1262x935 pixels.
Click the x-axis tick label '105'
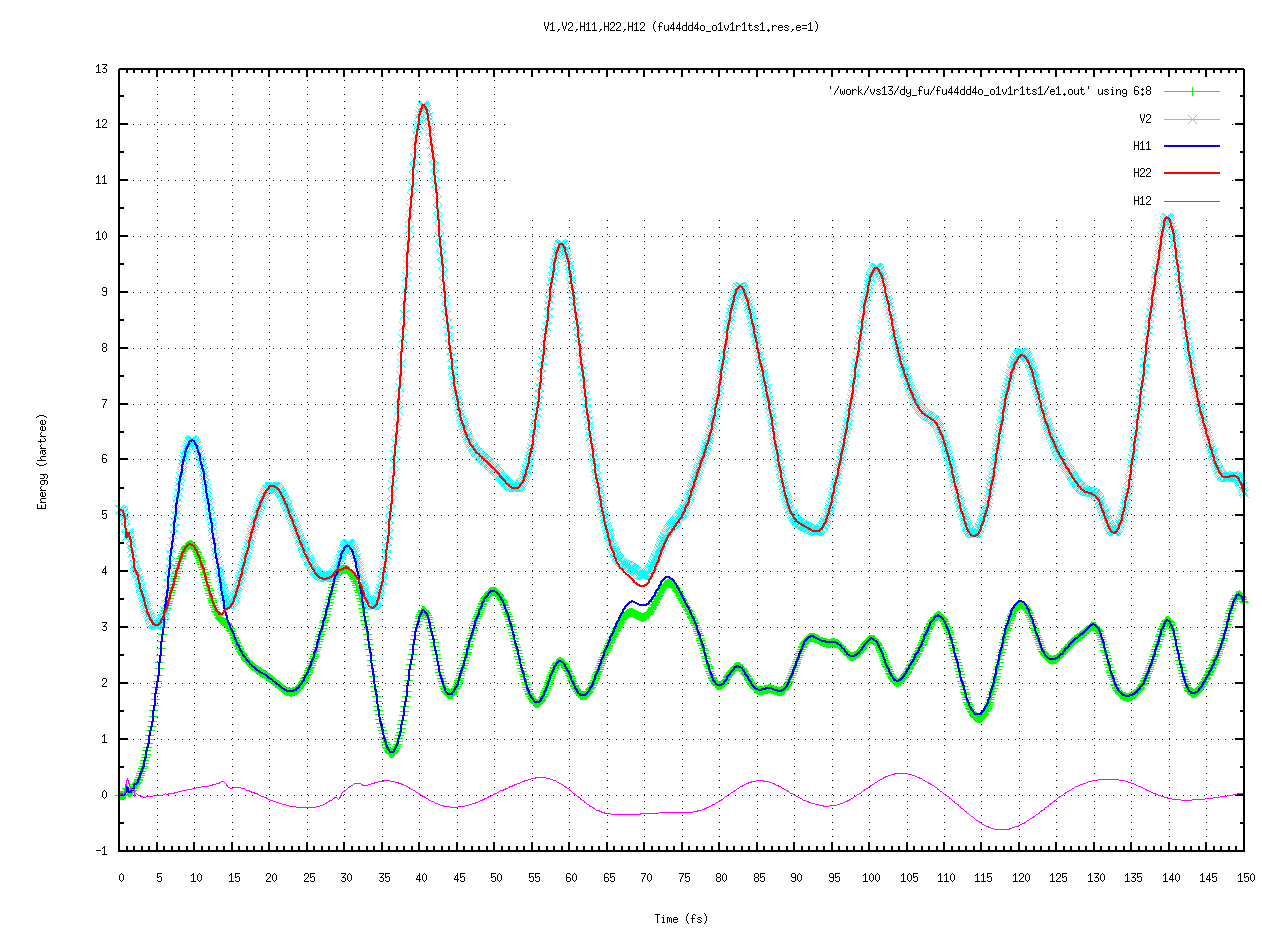(x=908, y=877)
